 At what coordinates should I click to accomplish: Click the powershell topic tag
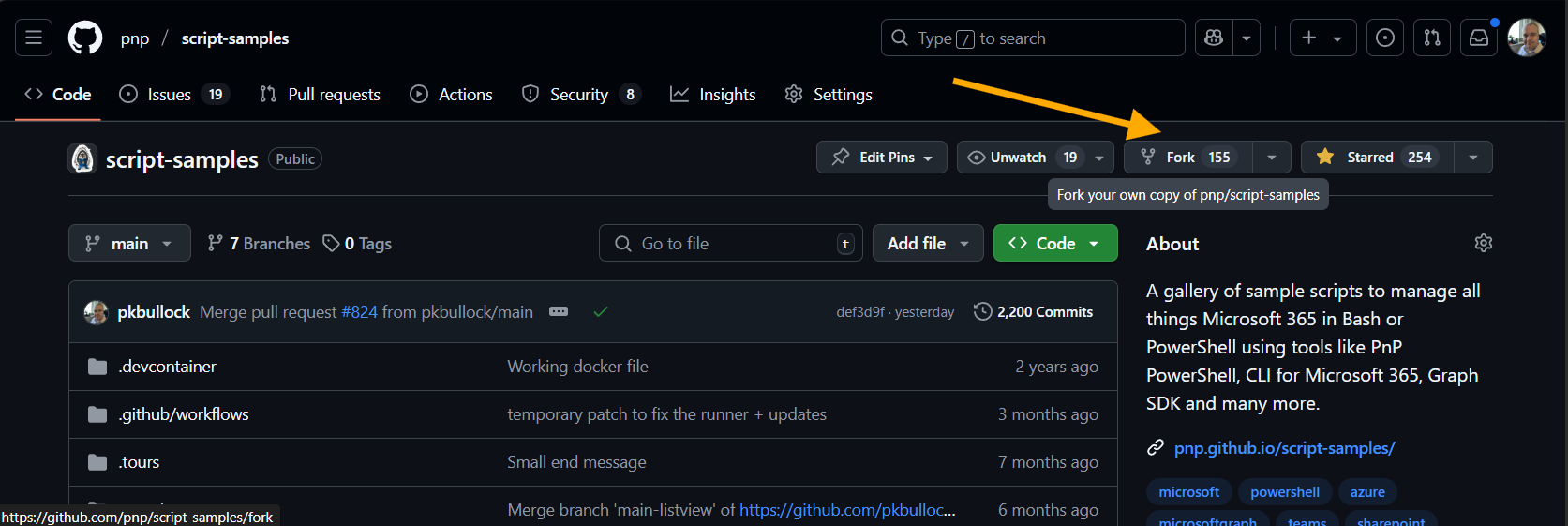point(1285,492)
